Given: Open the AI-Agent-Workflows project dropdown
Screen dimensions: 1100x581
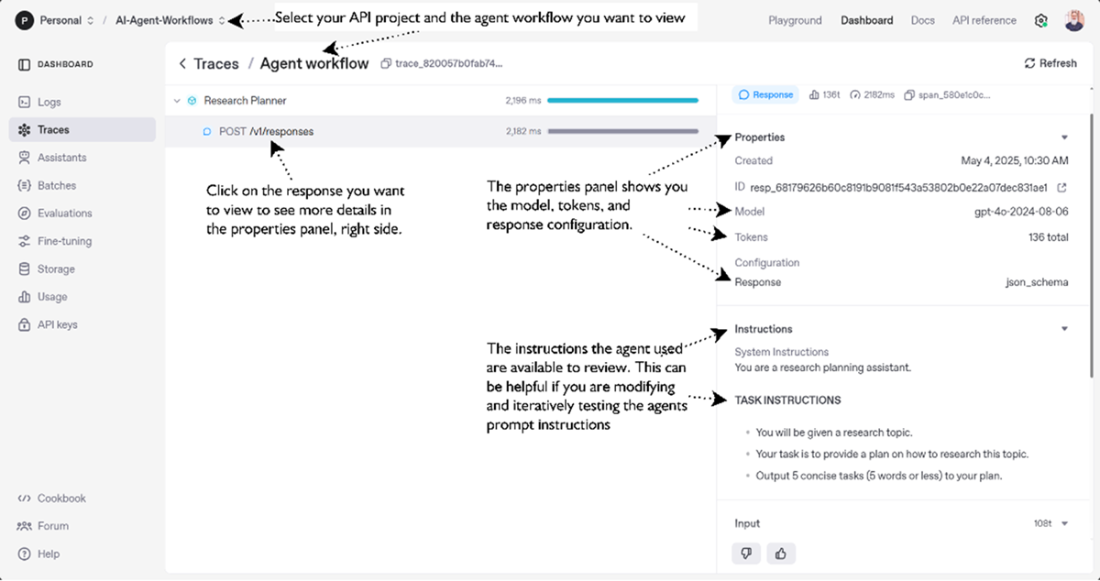Looking at the screenshot, I should point(170,21).
